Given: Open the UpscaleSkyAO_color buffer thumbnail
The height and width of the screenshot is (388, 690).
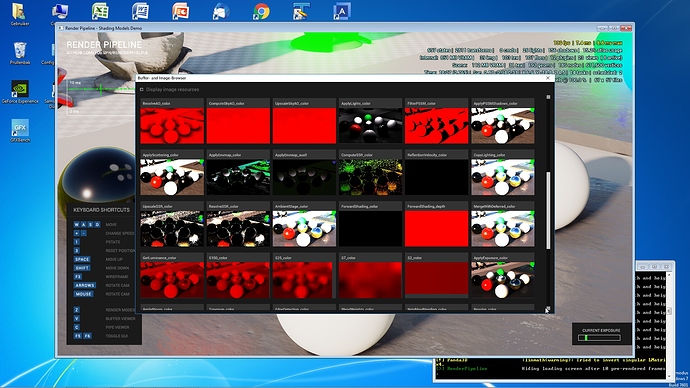Looking at the screenshot, I should click(304, 126).
